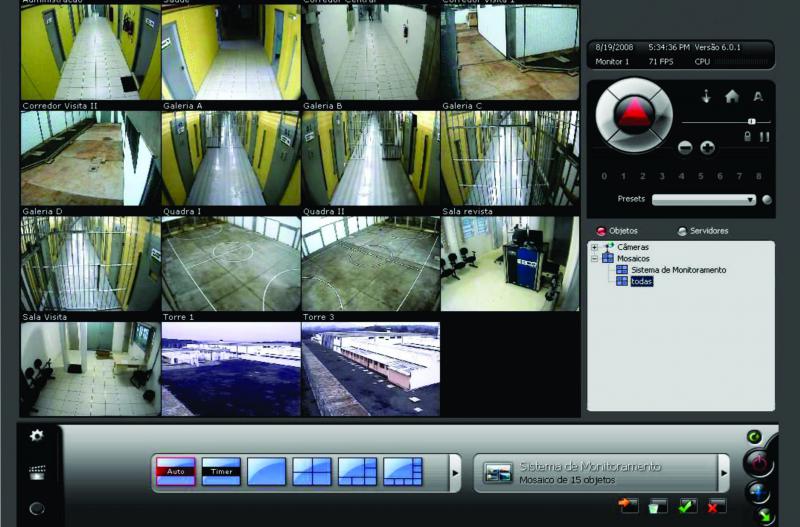Click the 'Sistema de Monitoramento' mosaic thumbnail icon
This screenshot has height=527, width=800.
(x=498, y=472)
